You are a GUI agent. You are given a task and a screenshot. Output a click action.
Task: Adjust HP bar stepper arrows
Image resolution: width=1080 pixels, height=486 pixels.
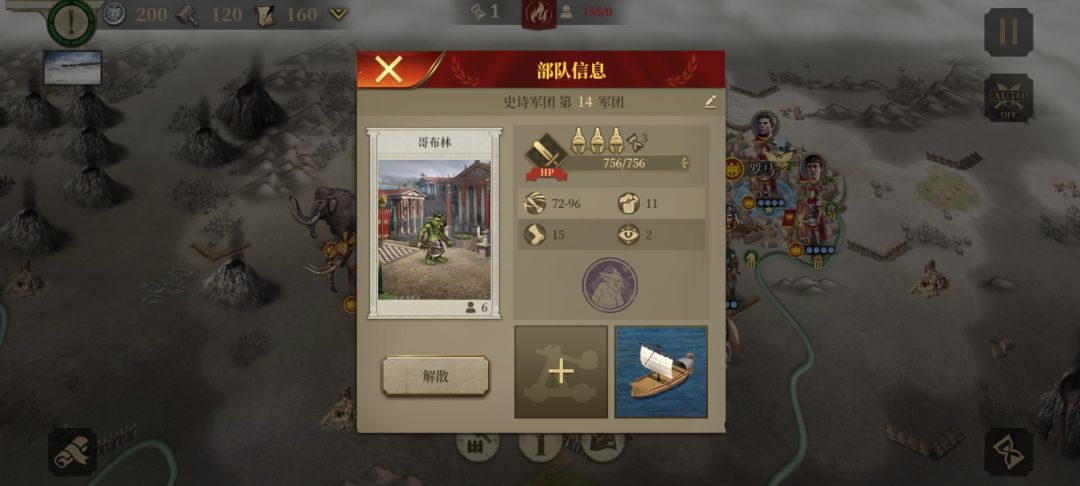point(684,163)
